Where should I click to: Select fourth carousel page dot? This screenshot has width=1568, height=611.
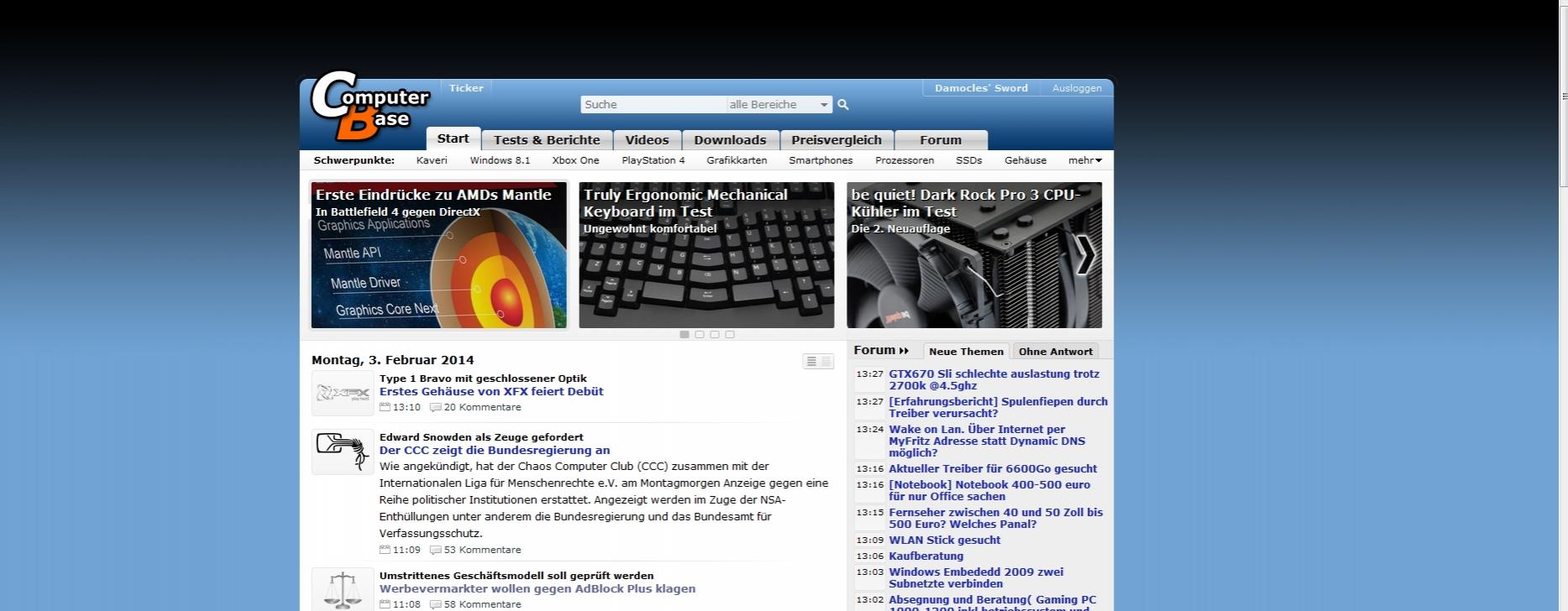[730, 334]
